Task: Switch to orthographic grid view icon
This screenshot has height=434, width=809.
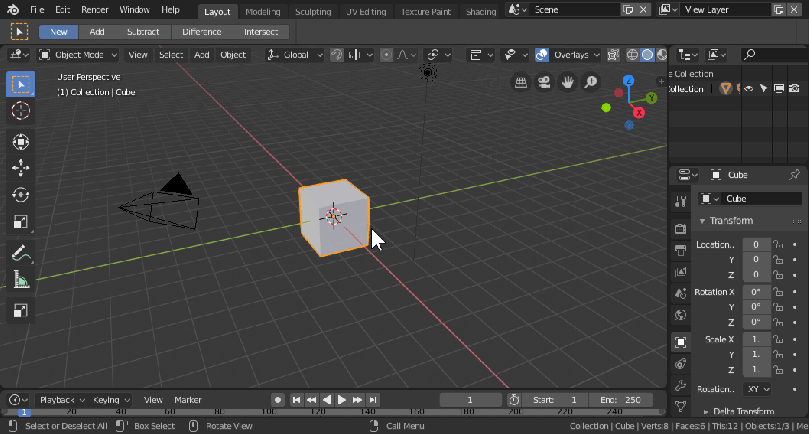Action: pyautogui.click(x=521, y=82)
